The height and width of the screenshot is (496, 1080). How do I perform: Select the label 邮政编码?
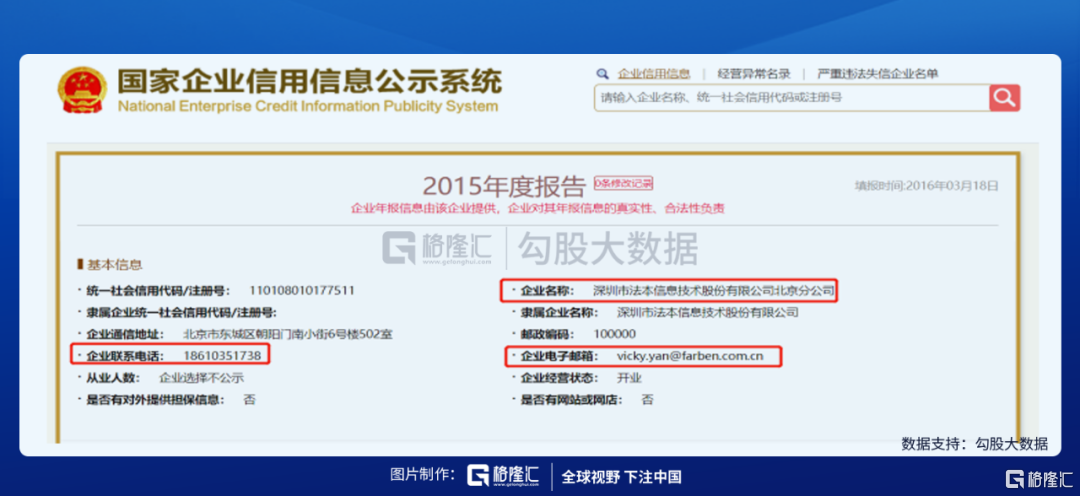click(548, 334)
